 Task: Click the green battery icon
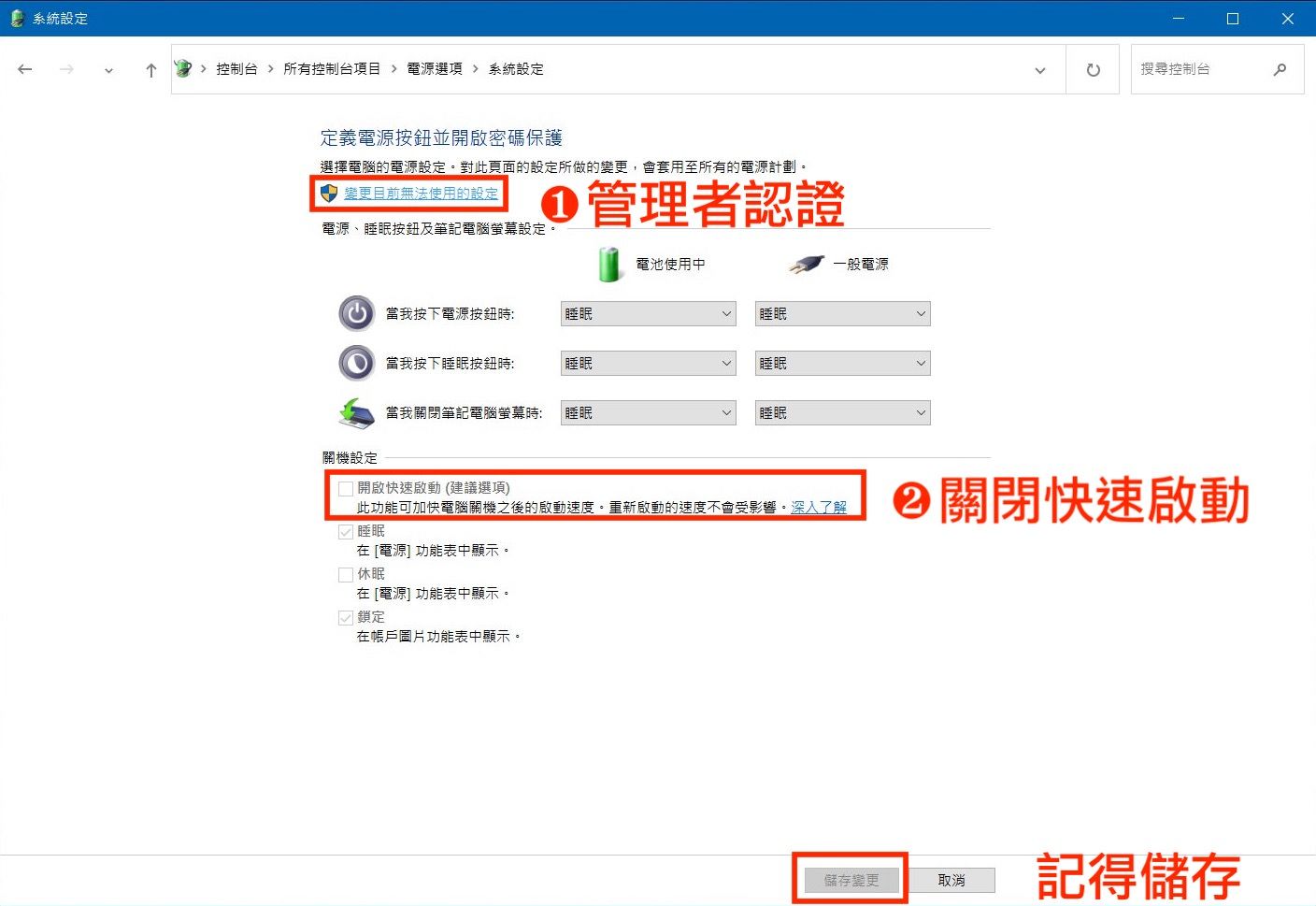pyautogui.click(x=609, y=265)
